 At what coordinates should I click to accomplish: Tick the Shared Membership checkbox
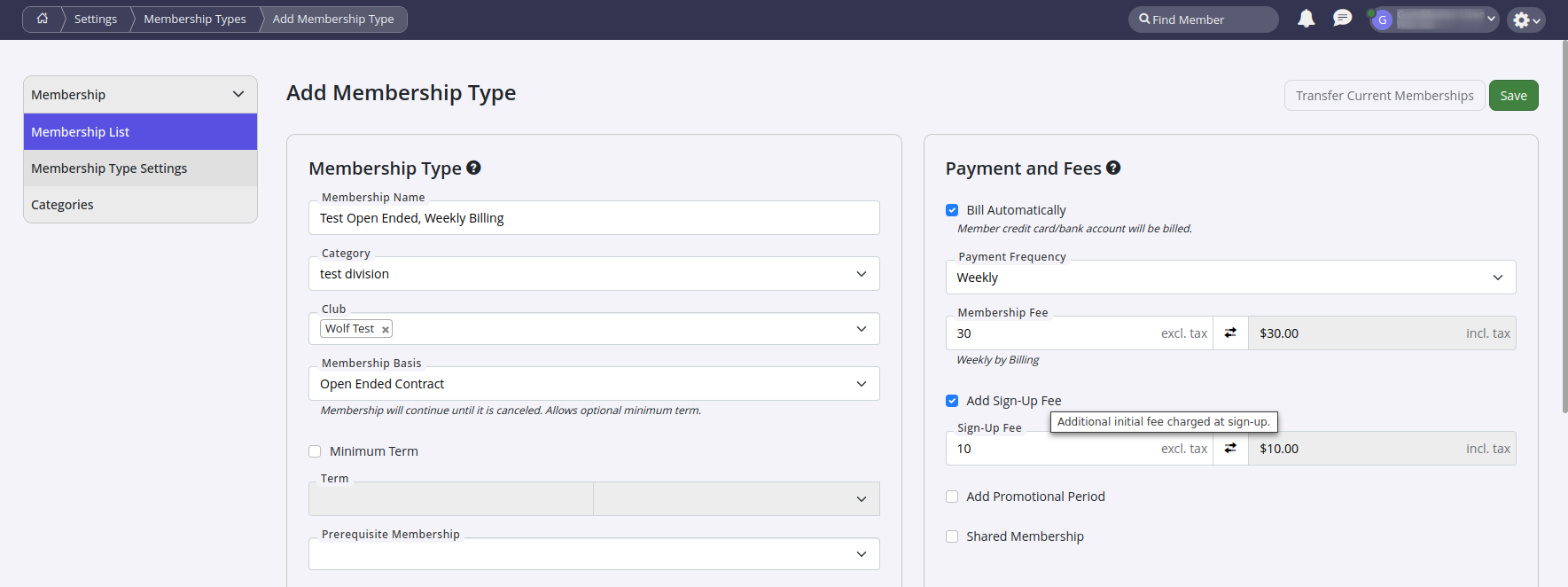pos(952,536)
